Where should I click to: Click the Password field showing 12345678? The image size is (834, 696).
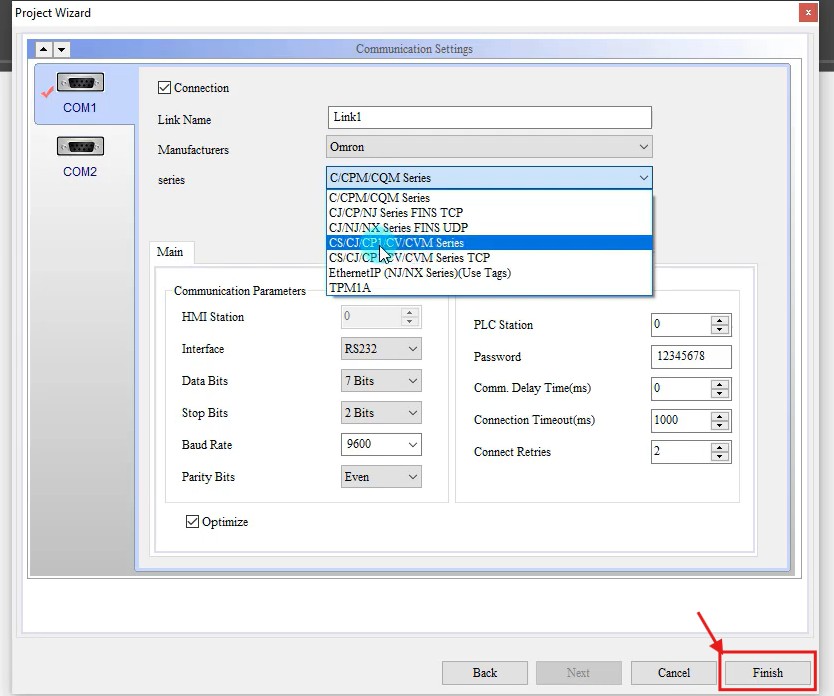[691, 356]
